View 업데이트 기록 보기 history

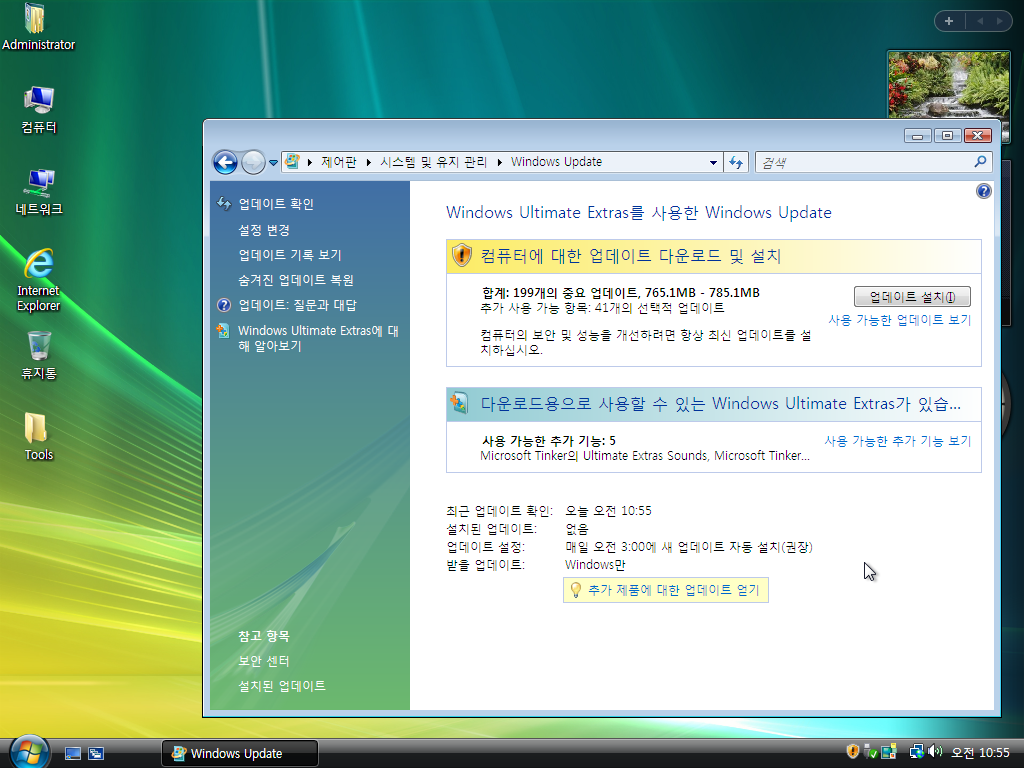point(290,255)
